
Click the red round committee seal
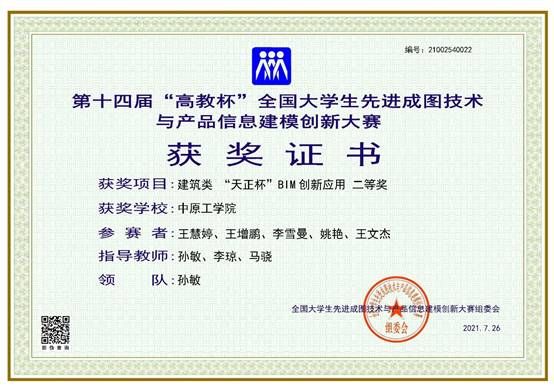point(396,309)
